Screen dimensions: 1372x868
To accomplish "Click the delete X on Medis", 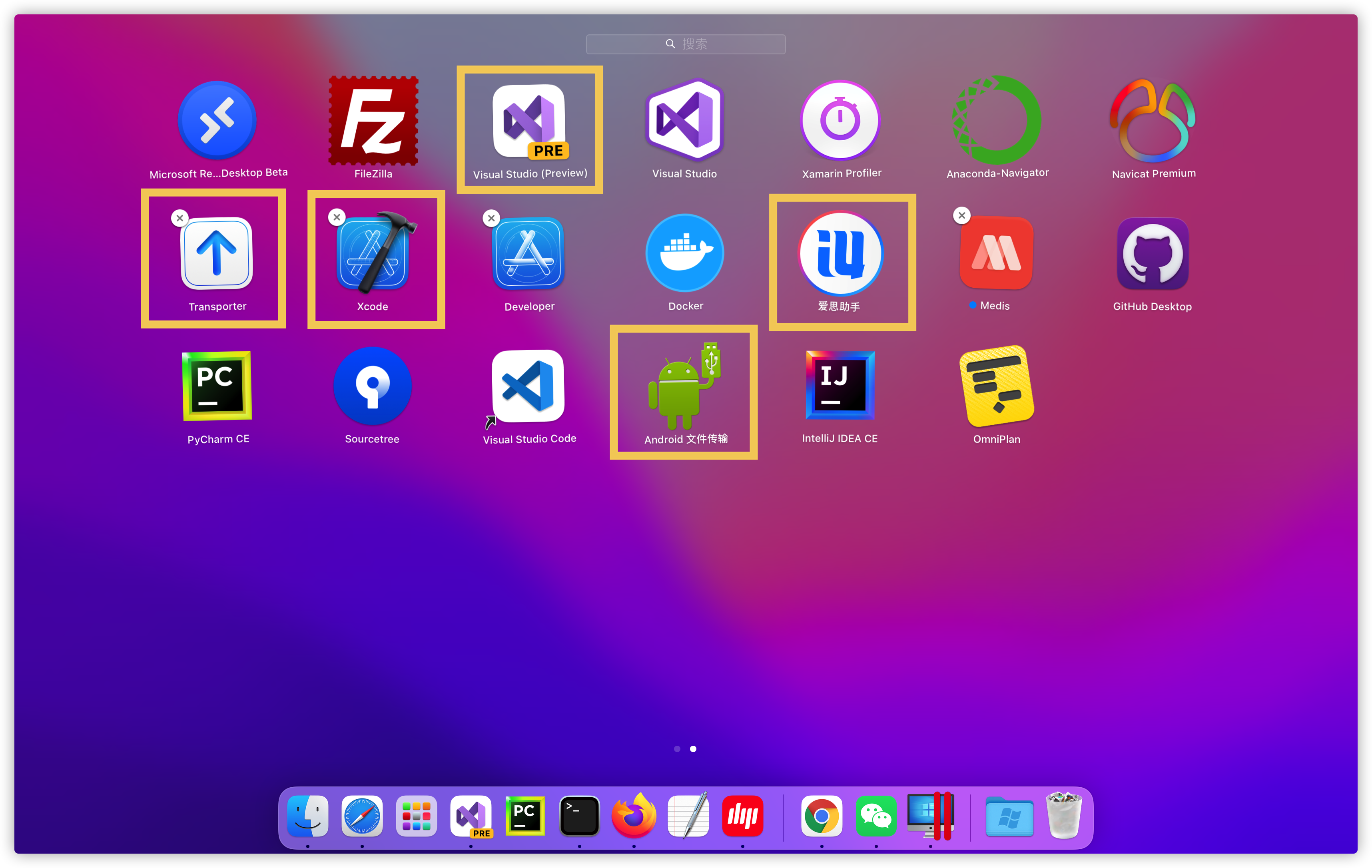I will click(x=962, y=215).
